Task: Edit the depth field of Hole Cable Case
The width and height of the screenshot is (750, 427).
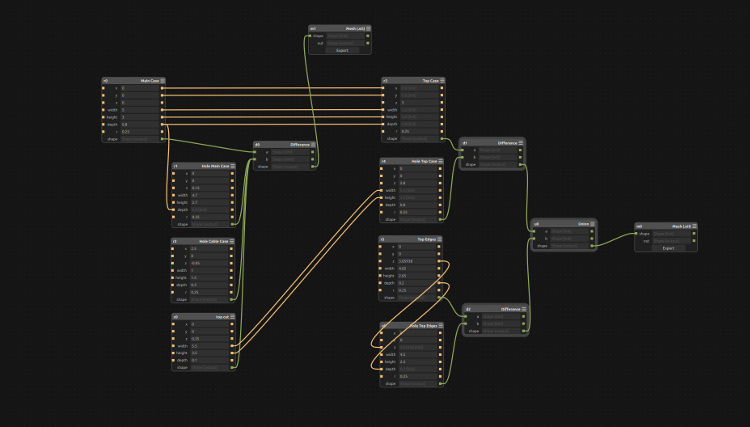Action: (x=209, y=285)
